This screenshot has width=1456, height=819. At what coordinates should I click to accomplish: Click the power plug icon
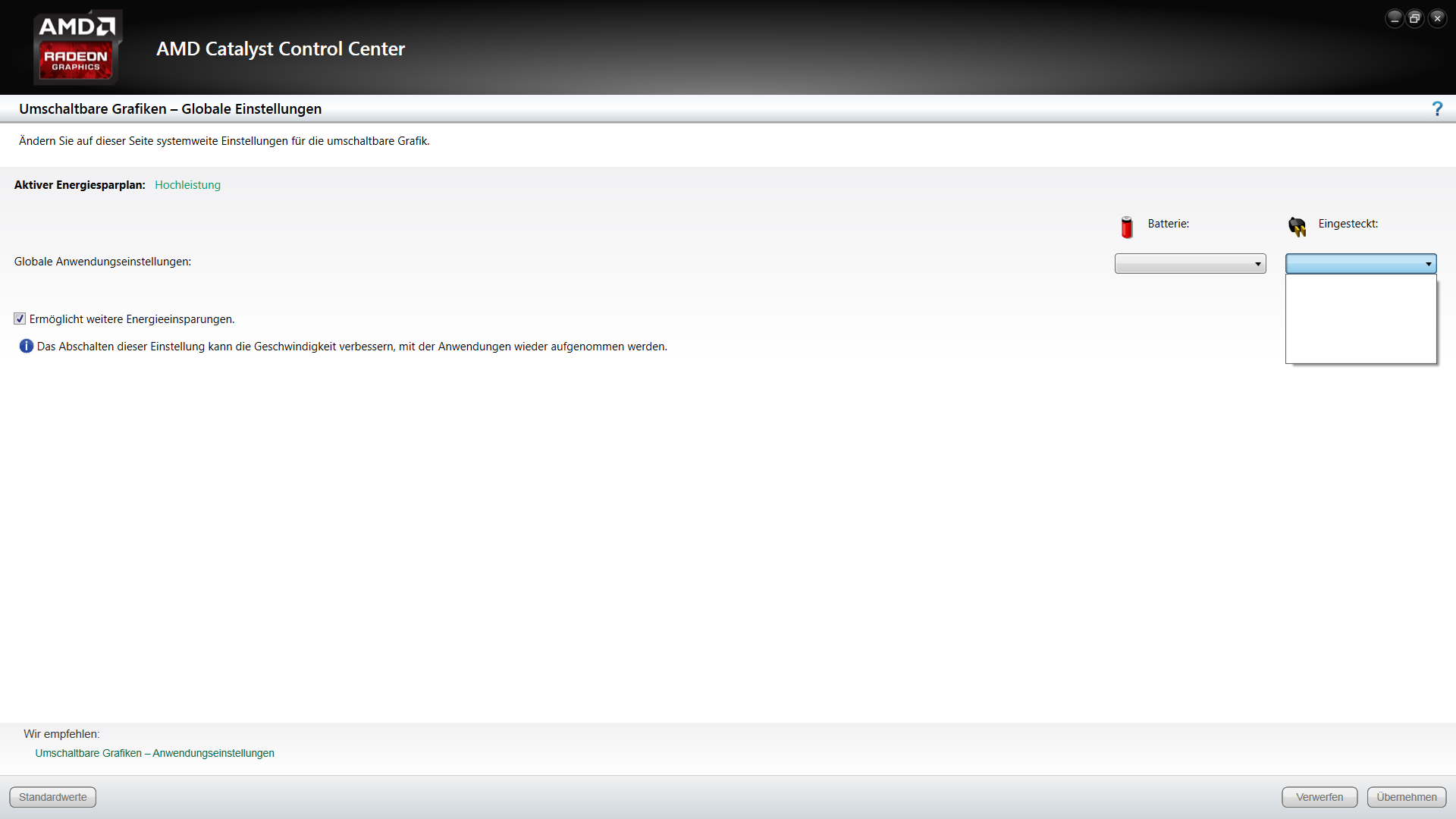(1297, 226)
